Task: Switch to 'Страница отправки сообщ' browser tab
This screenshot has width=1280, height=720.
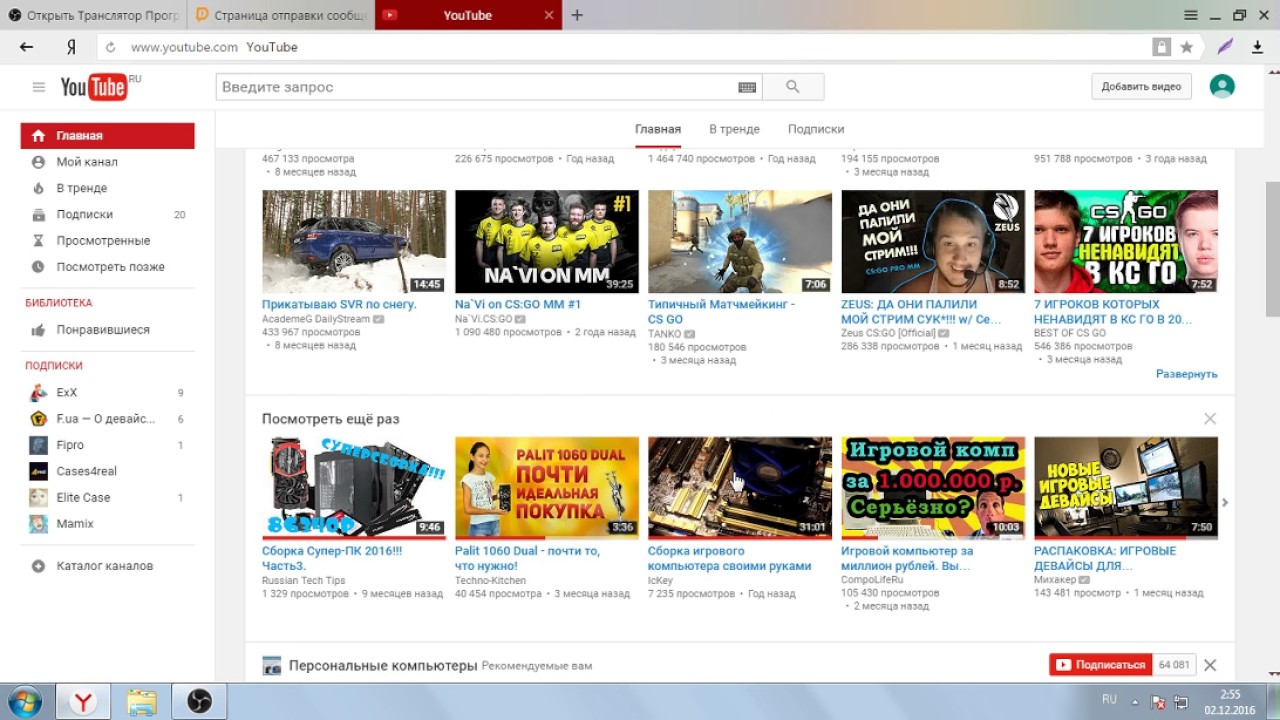Action: (x=281, y=15)
